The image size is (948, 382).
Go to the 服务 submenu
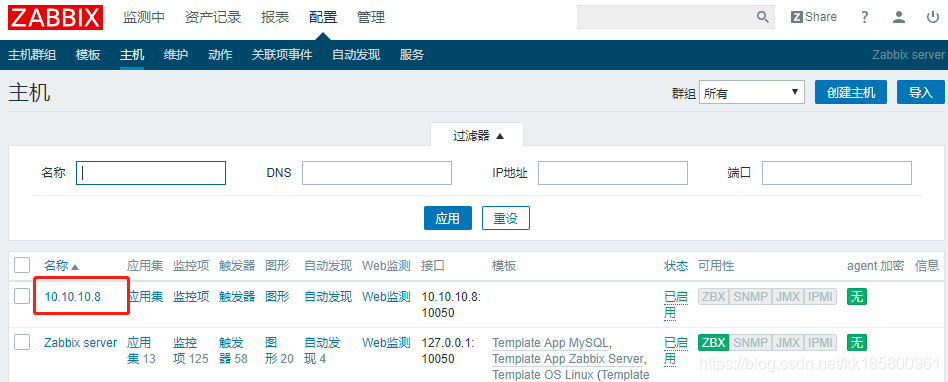[412, 55]
